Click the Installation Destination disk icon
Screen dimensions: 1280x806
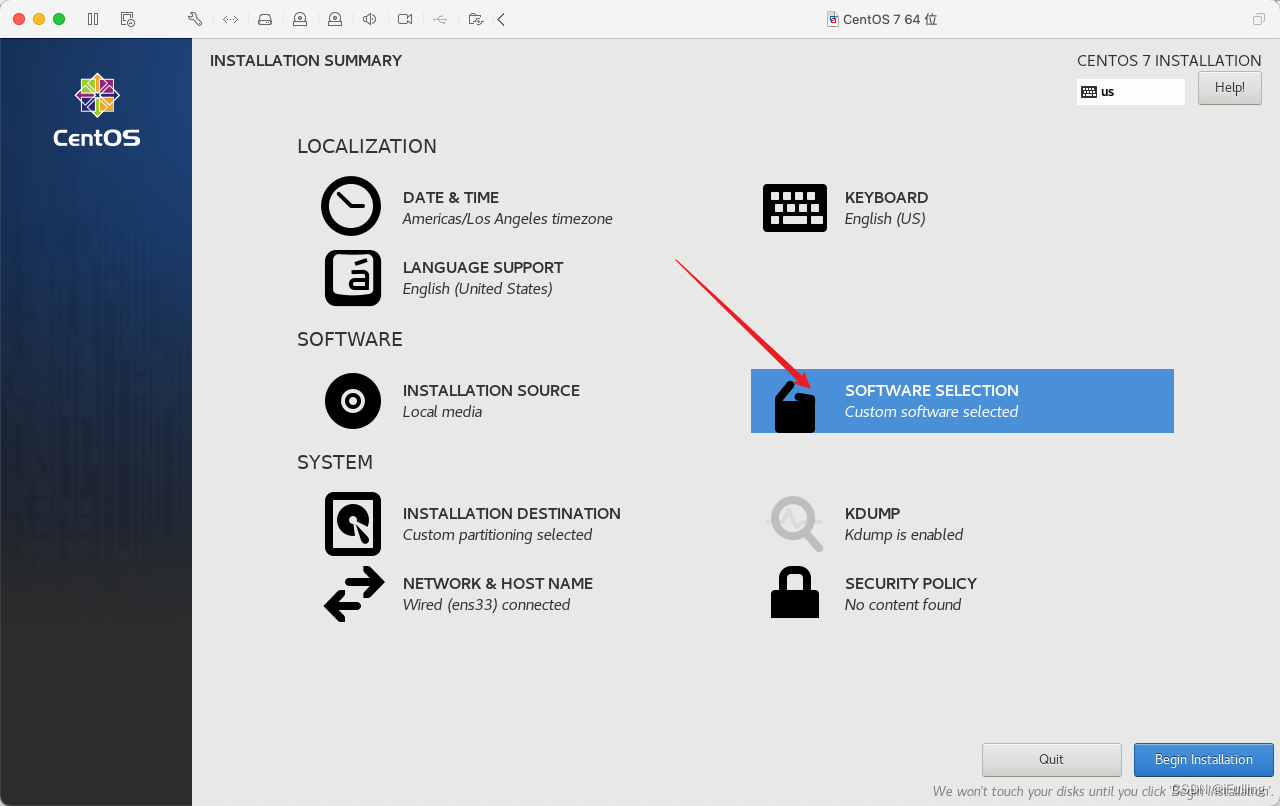coord(353,524)
